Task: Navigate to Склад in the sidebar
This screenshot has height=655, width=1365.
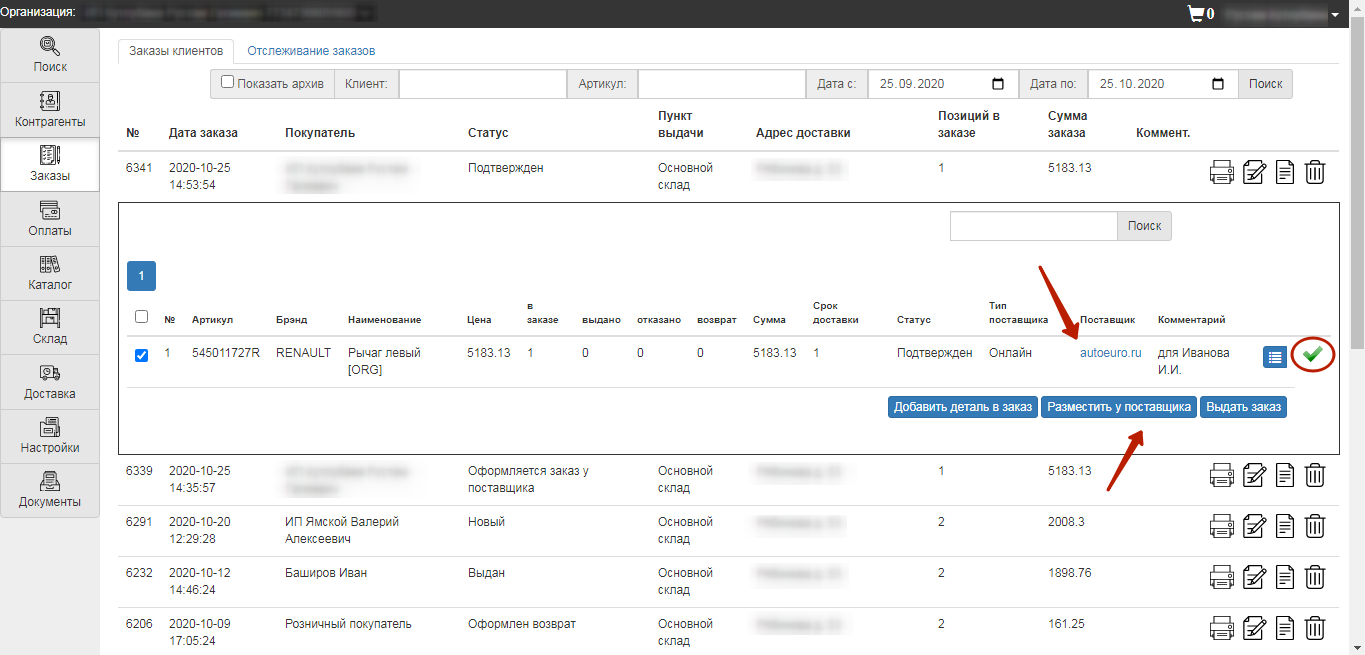Action: [50, 328]
